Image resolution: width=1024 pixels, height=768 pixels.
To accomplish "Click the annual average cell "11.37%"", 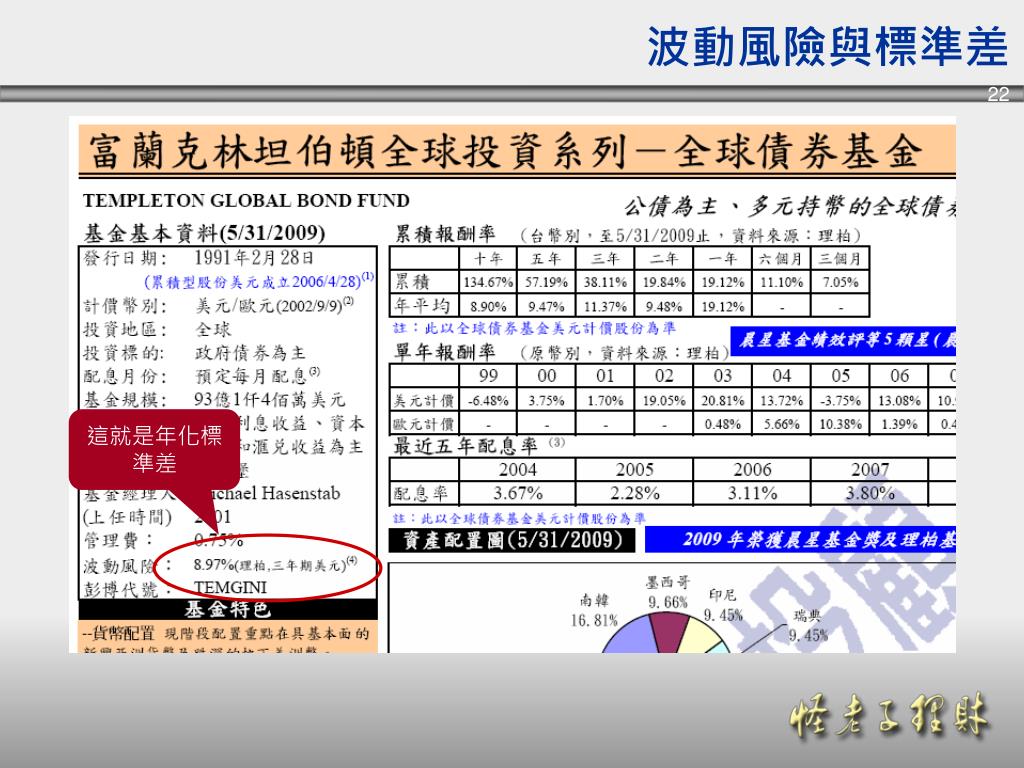I will [605, 306].
